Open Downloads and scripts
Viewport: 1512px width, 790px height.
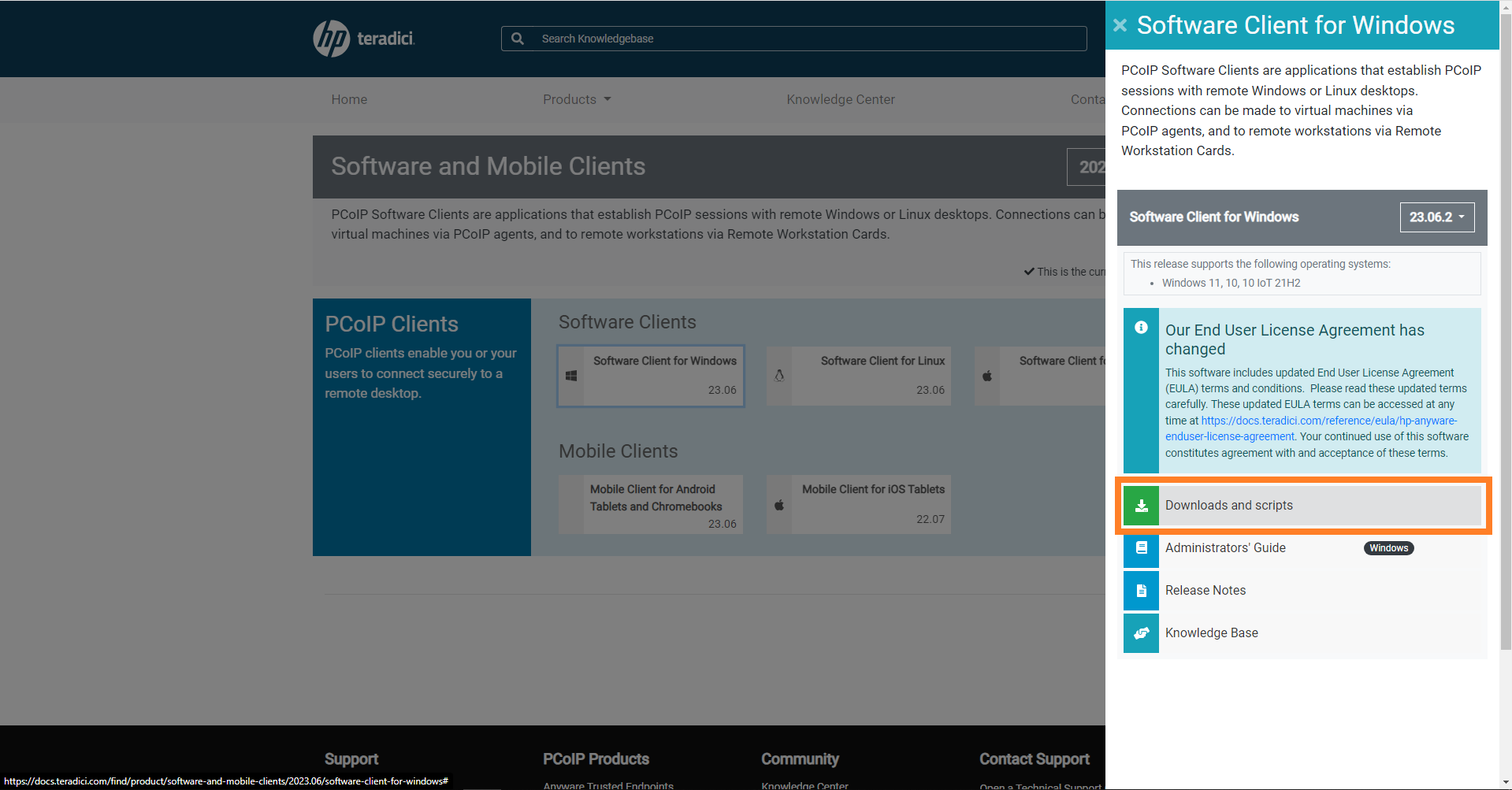pyautogui.click(x=1229, y=506)
